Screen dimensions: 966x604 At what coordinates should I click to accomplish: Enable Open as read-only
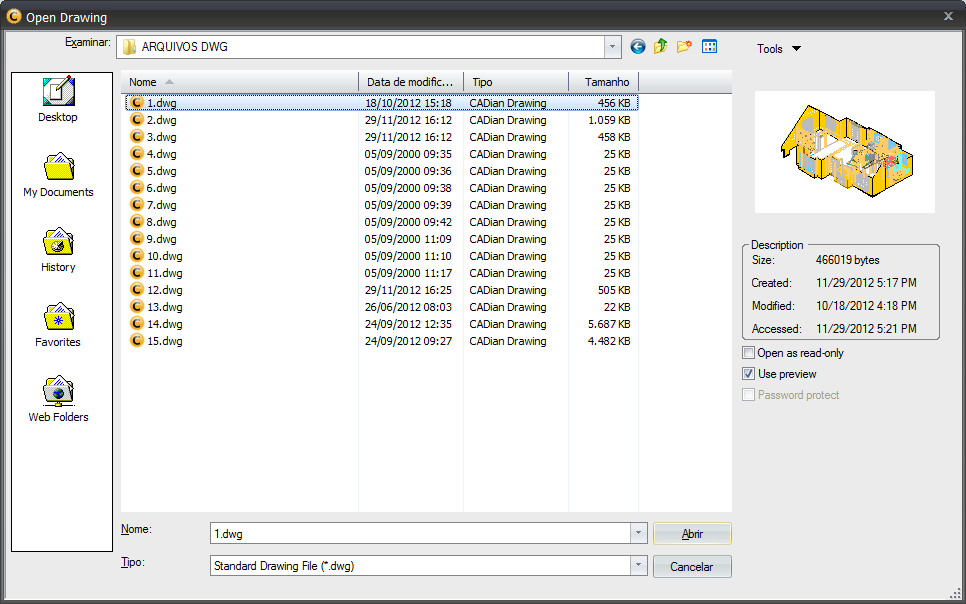pos(749,353)
